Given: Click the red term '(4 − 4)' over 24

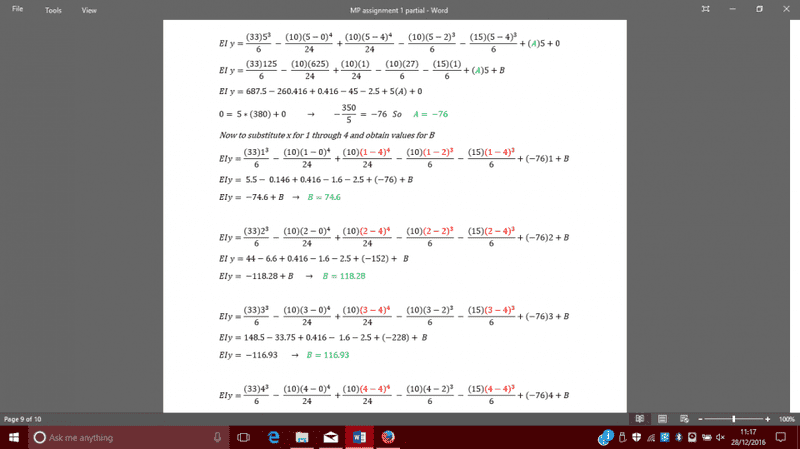Looking at the screenshot, I should coord(375,389).
